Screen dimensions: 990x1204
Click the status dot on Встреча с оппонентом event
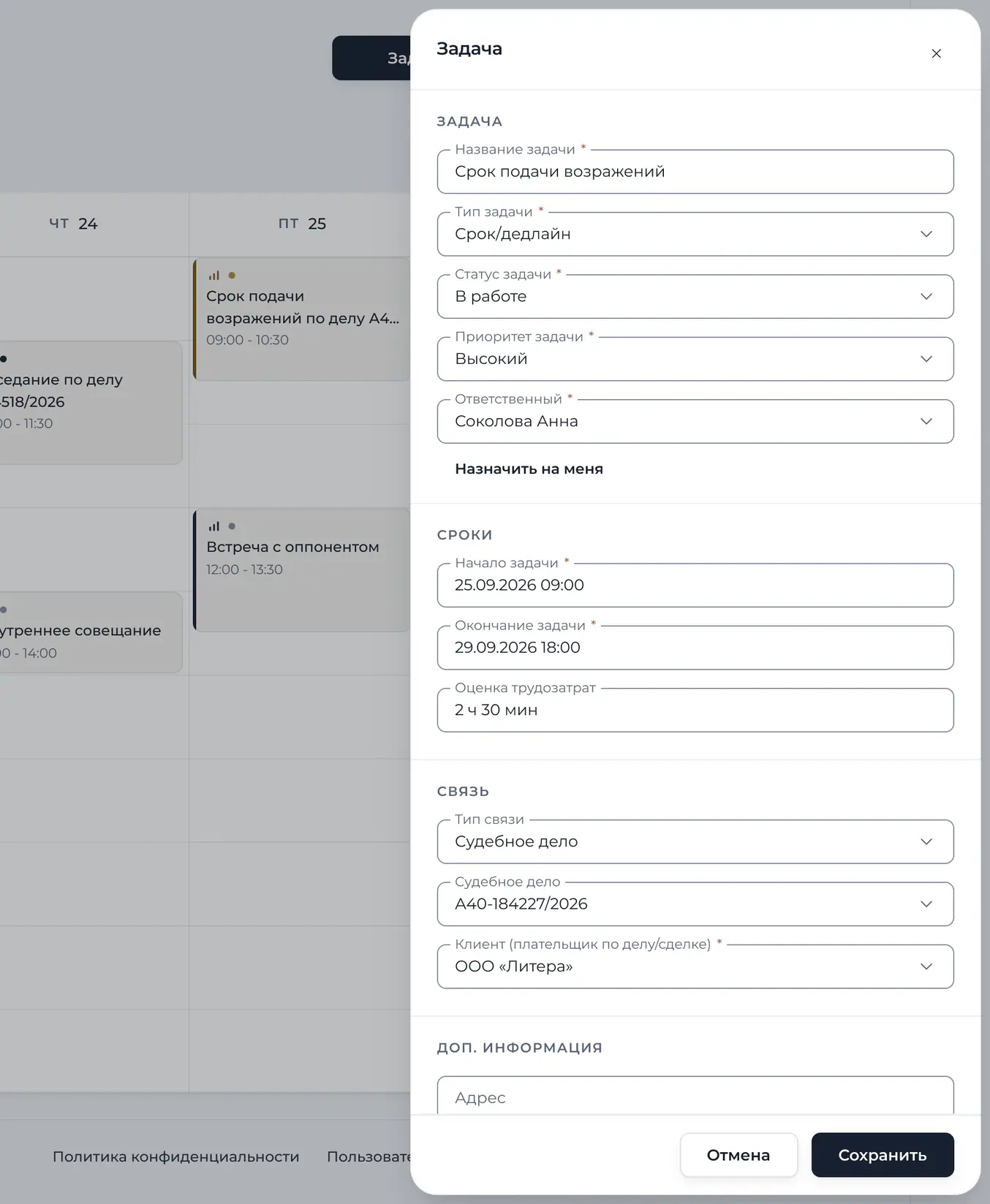tap(232, 526)
